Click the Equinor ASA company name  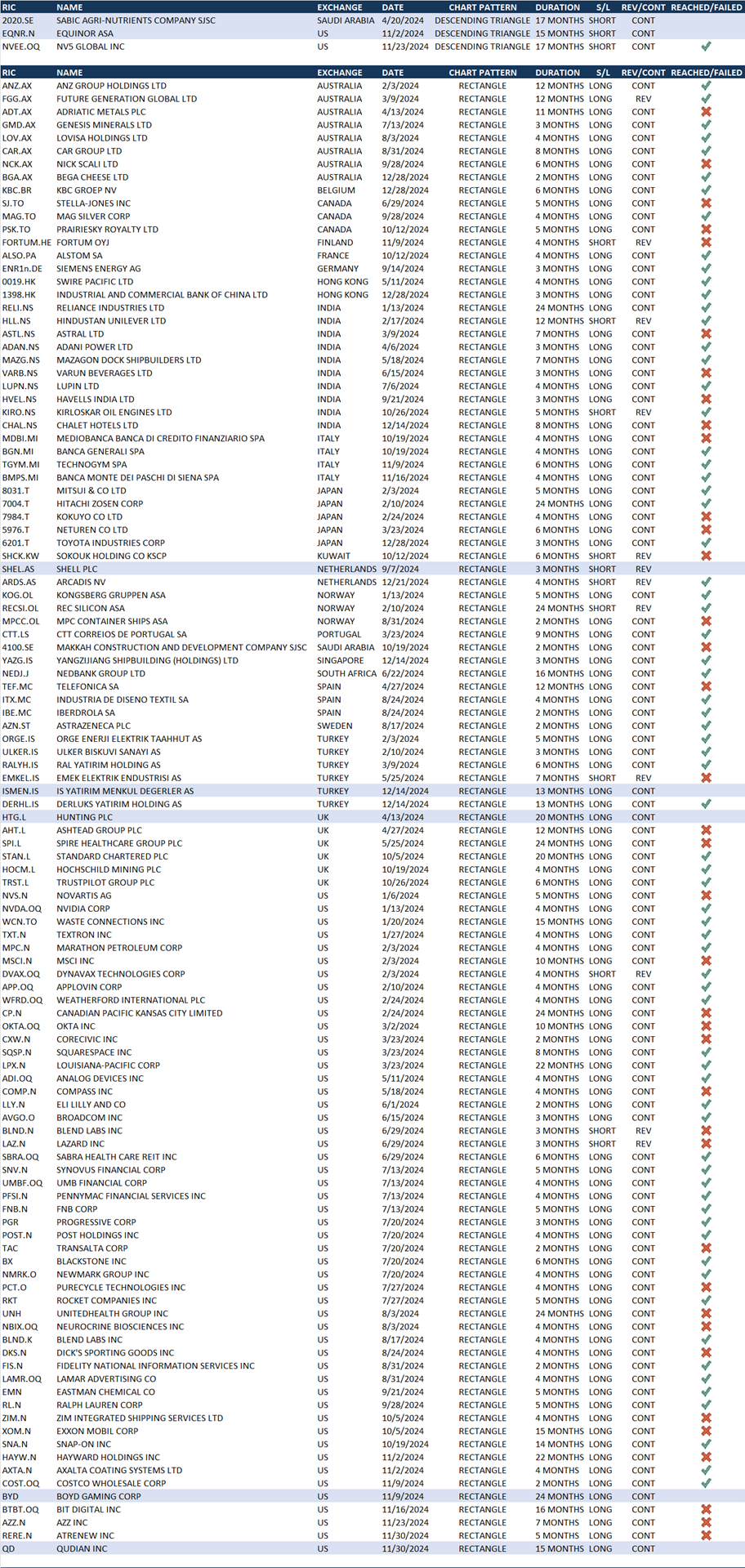(x=85, y=34)
